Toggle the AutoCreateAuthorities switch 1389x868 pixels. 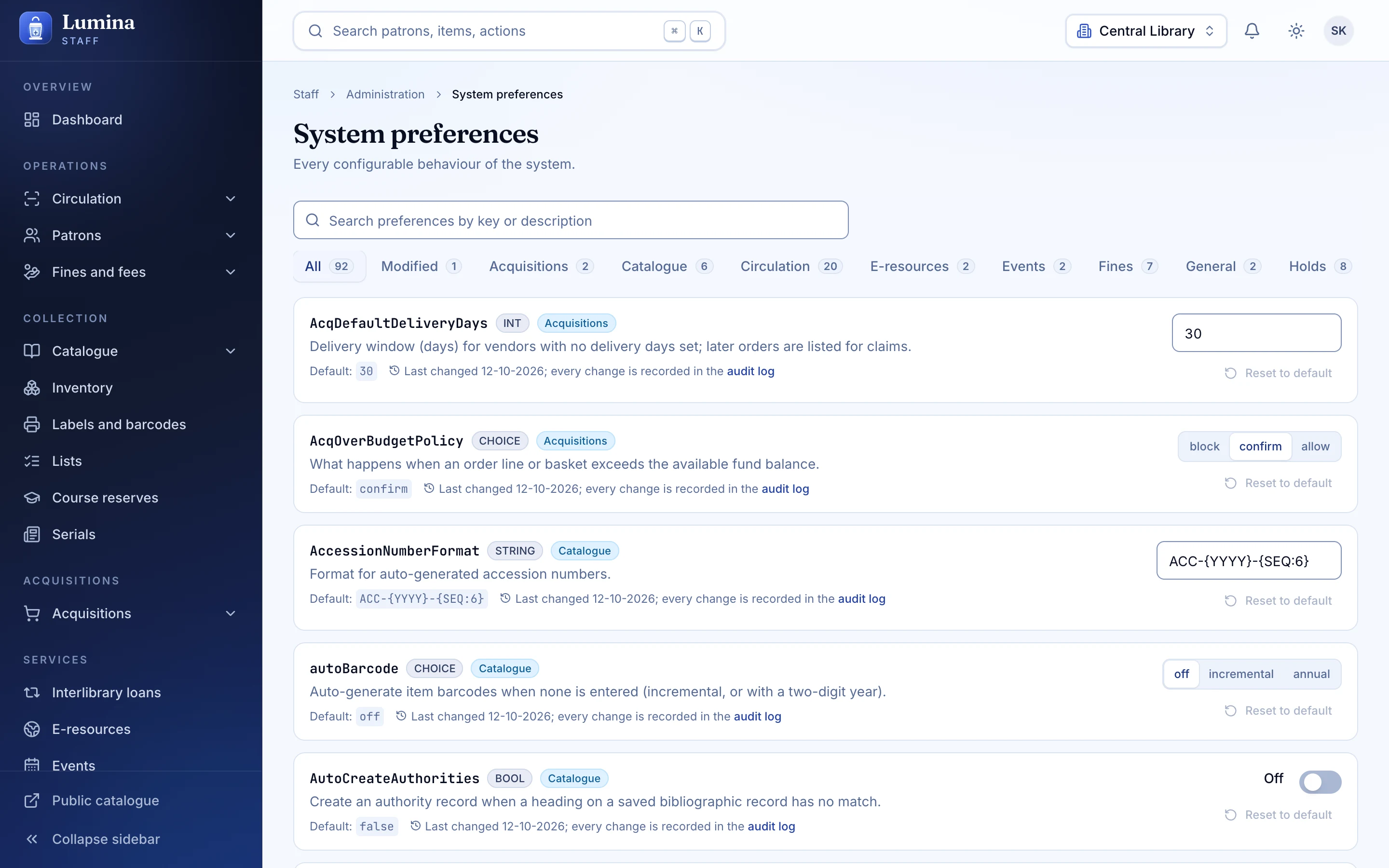[x=1320, y=782]
